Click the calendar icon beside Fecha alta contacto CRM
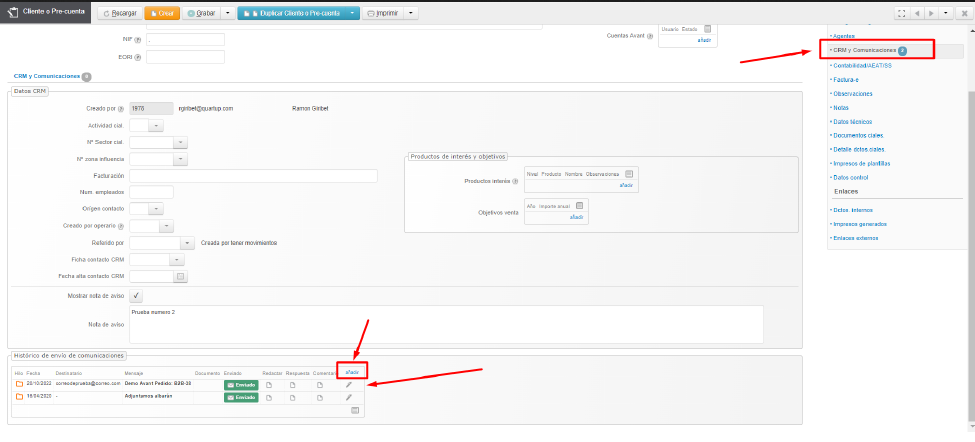Viewport: 975px width, 442px height. pyautogui.click(x=181, y=276)
